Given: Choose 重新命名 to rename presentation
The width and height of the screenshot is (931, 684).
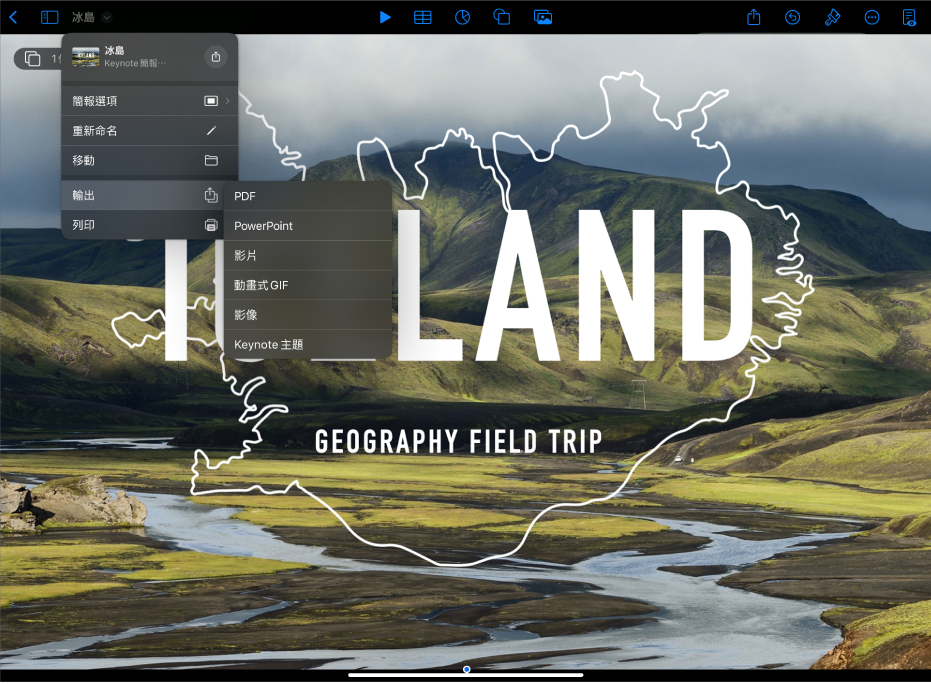Looking at the screenshot, I should tap(150, 131).
